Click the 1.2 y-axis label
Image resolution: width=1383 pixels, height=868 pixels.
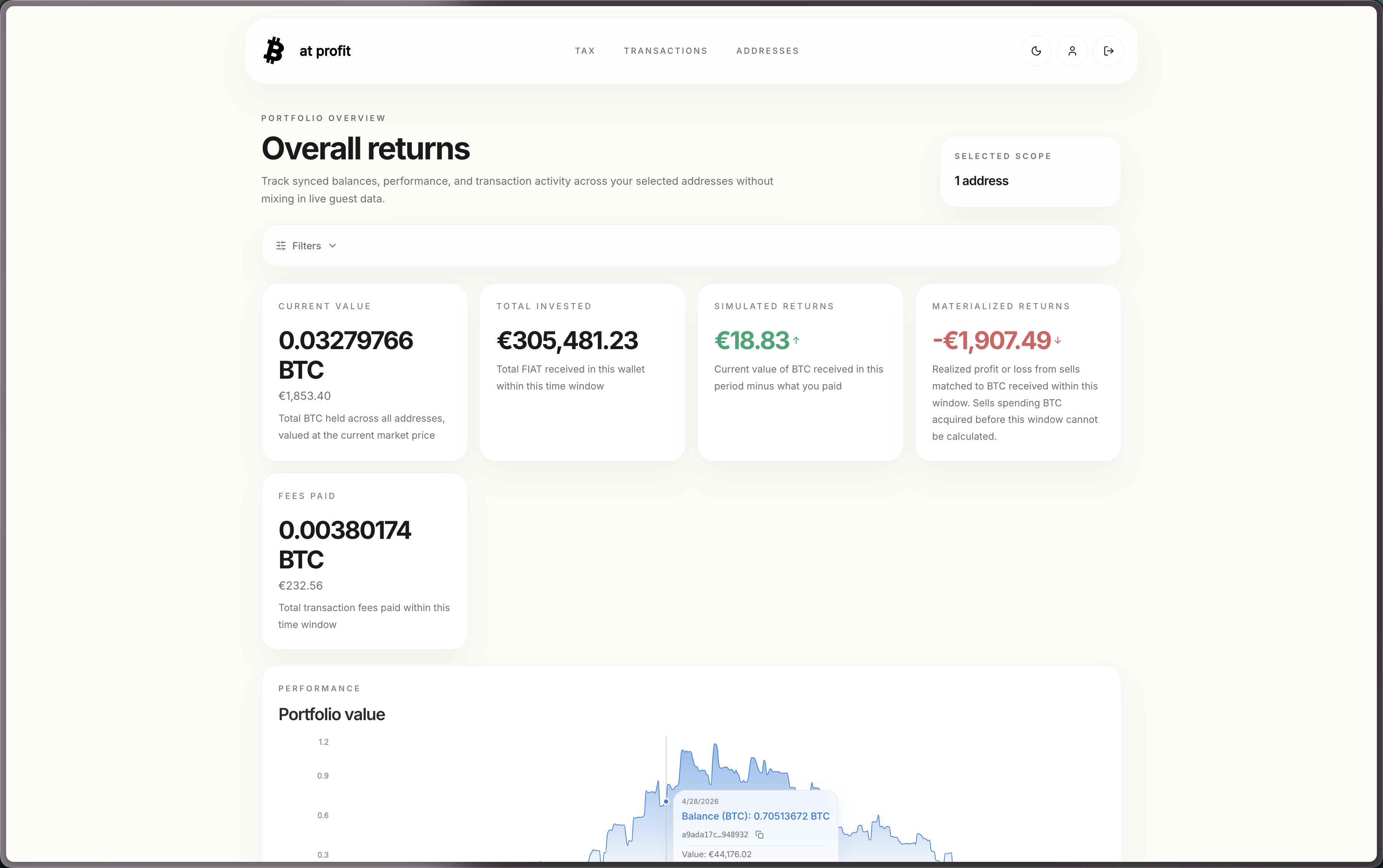tap(323, 742)
